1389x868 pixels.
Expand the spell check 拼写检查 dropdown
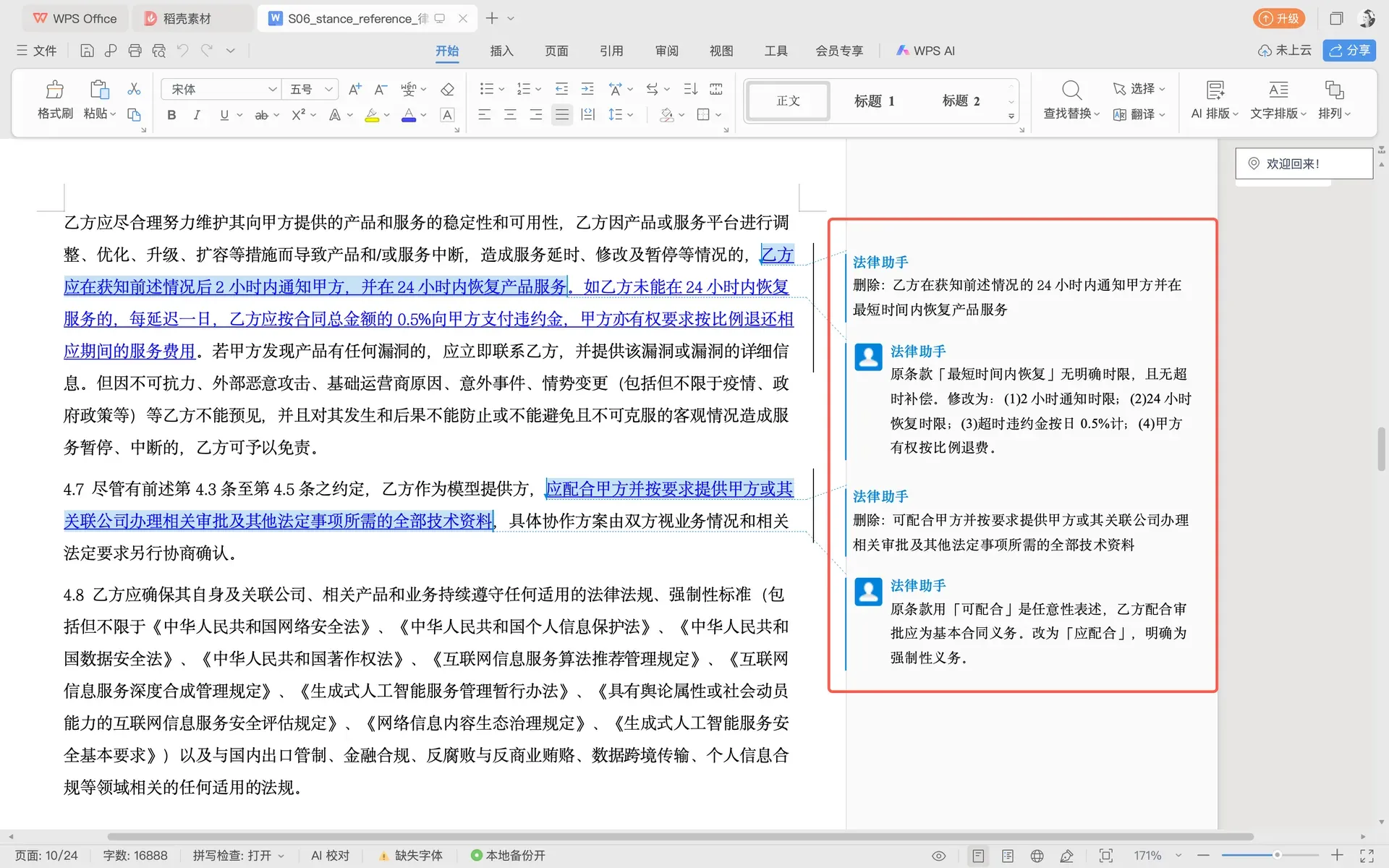click(x=239, y=856)
